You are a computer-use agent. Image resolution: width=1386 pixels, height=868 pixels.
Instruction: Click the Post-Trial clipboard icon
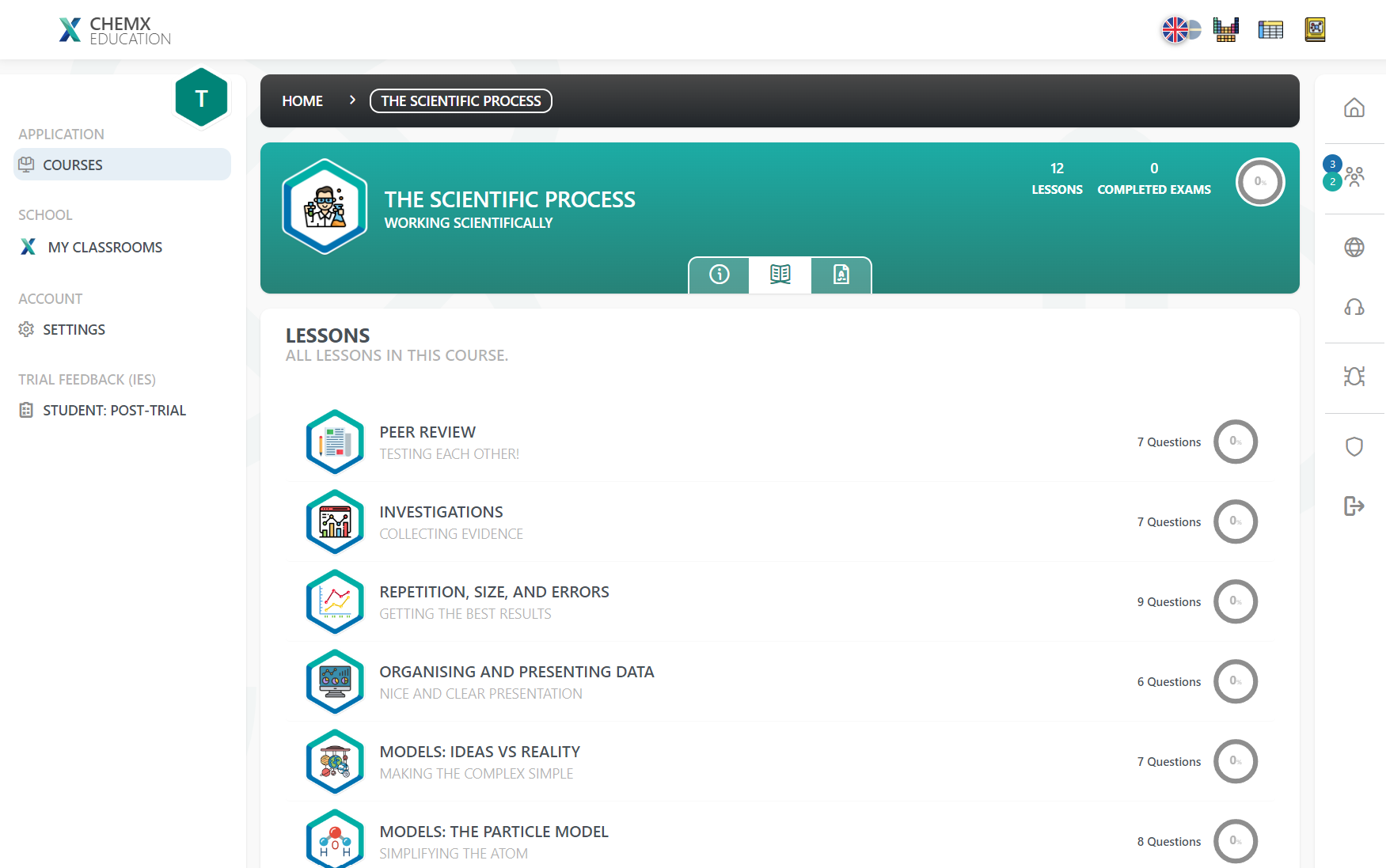[26, 410]
